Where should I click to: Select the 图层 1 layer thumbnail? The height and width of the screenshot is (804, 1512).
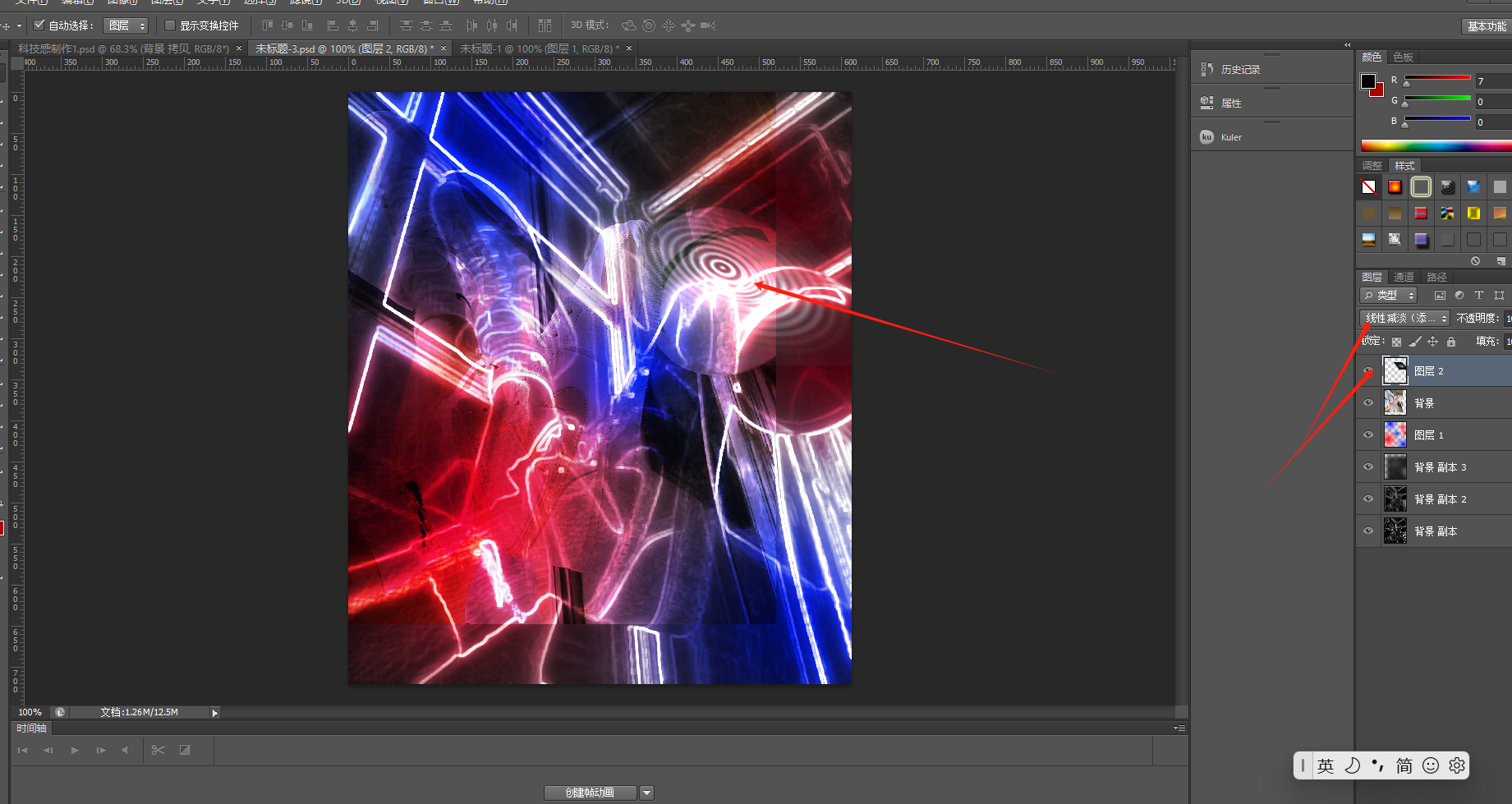(x=1395, y=434)
